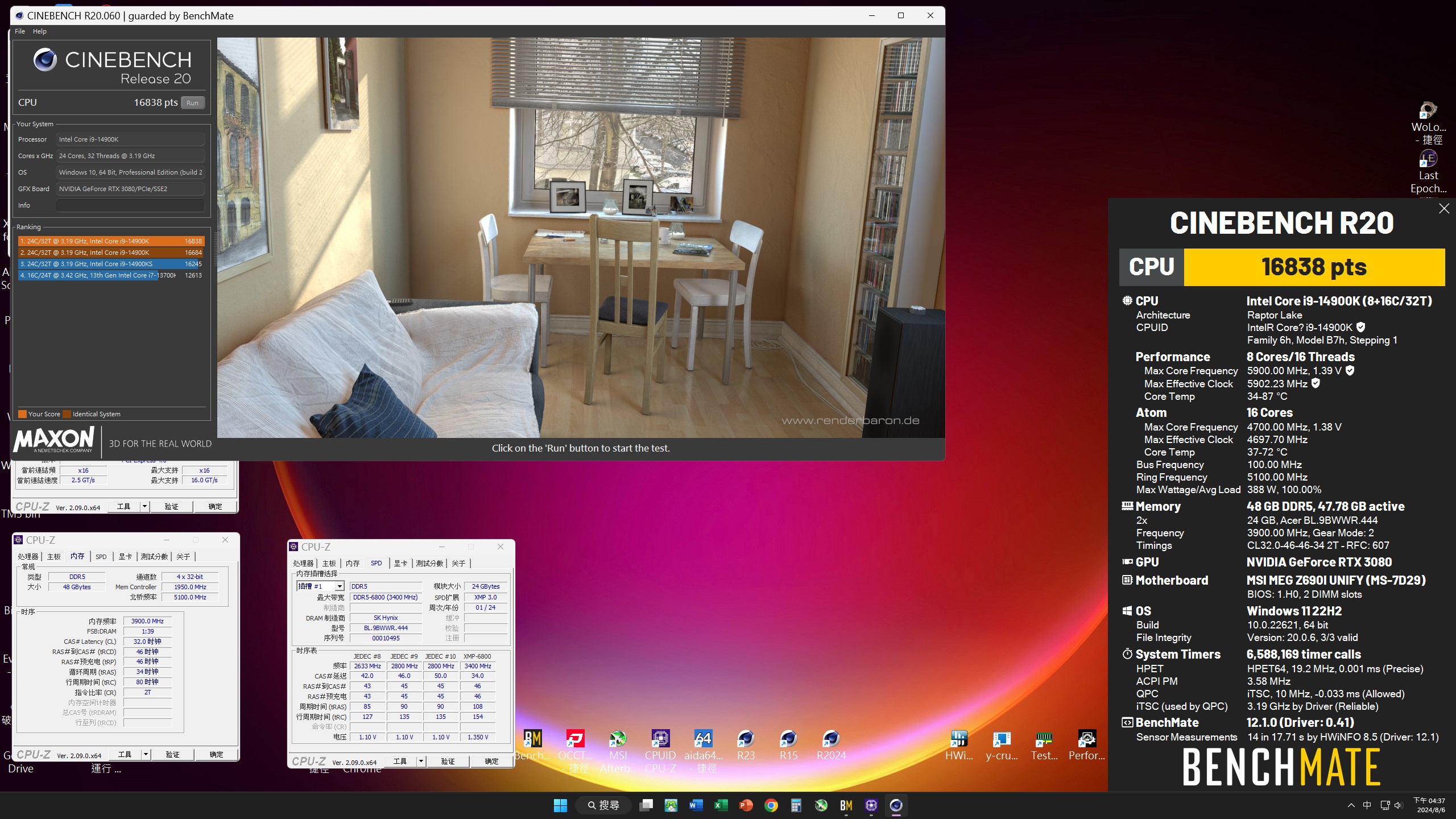Click 验证 button in CPU-Z SPD window
Screen dimensions: 1456x819
[448, 761]
